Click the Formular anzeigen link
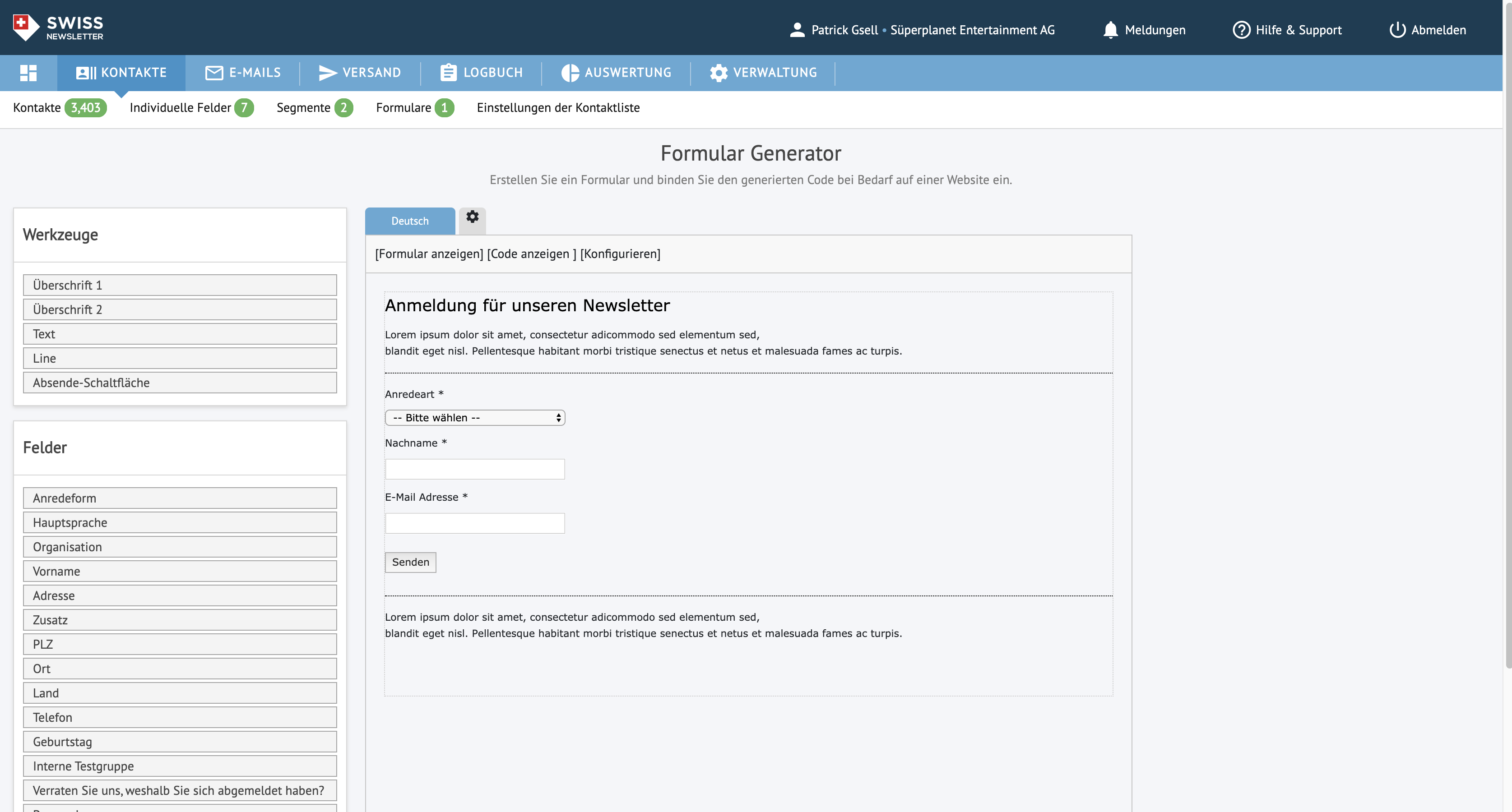 tap(429, 254)
